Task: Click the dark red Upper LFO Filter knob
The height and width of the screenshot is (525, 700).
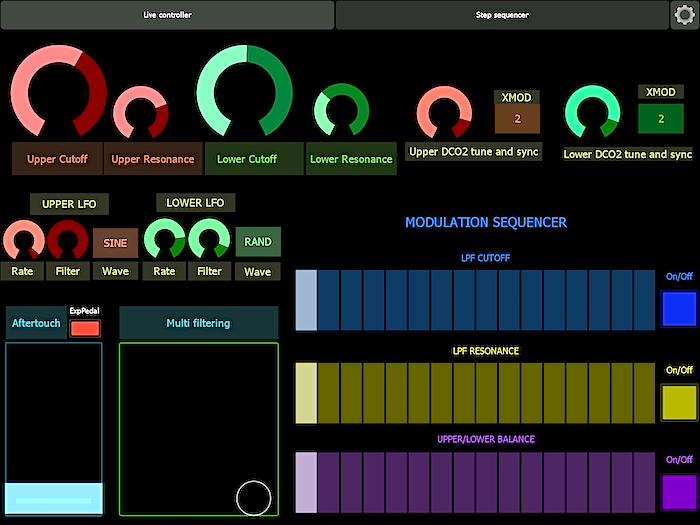Action: pos(67,240)
